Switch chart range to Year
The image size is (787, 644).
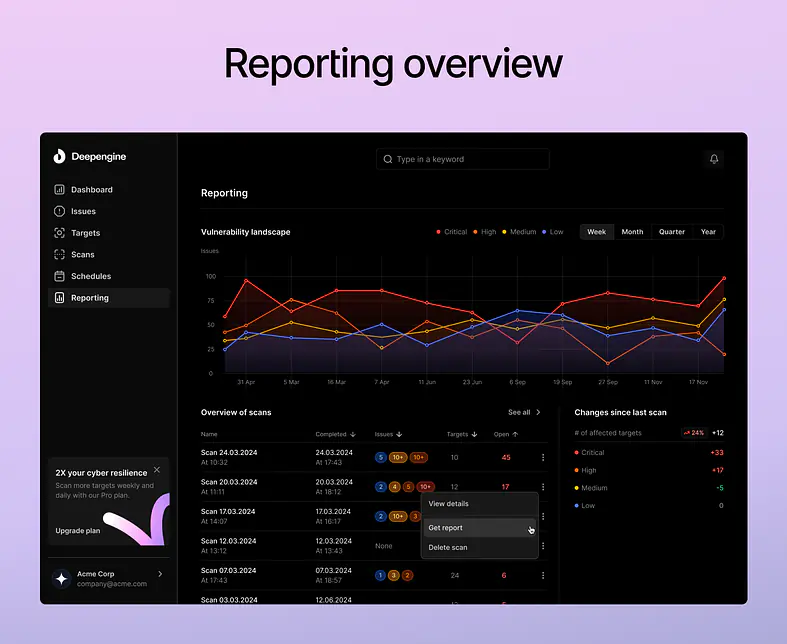708,232
